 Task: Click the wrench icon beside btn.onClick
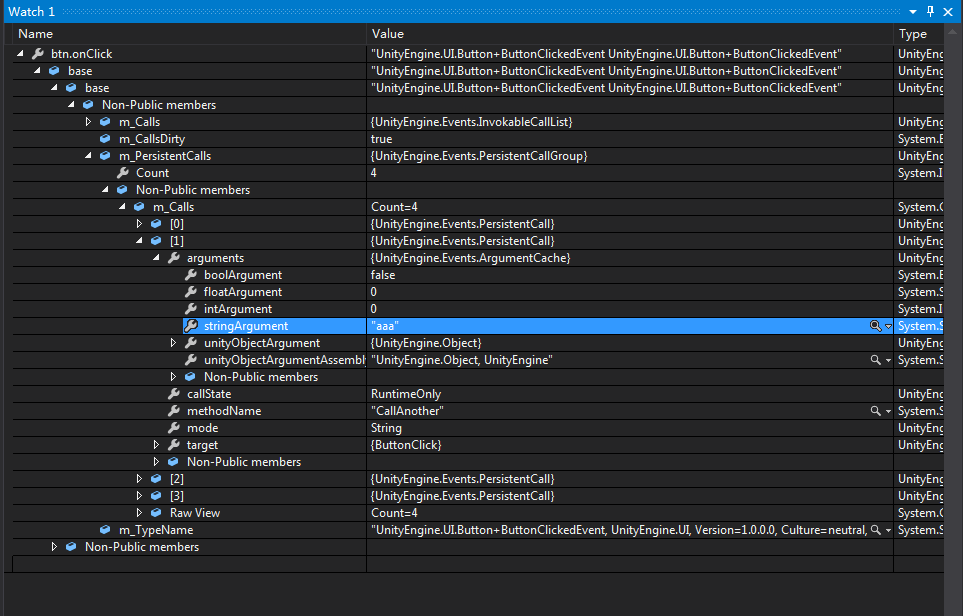pos(38,54)
